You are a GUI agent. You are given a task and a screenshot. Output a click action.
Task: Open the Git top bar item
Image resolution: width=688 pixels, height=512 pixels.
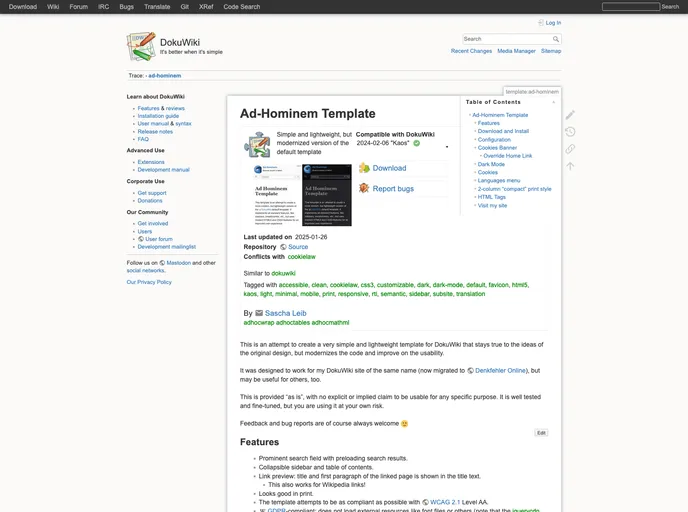click(185, 7)
